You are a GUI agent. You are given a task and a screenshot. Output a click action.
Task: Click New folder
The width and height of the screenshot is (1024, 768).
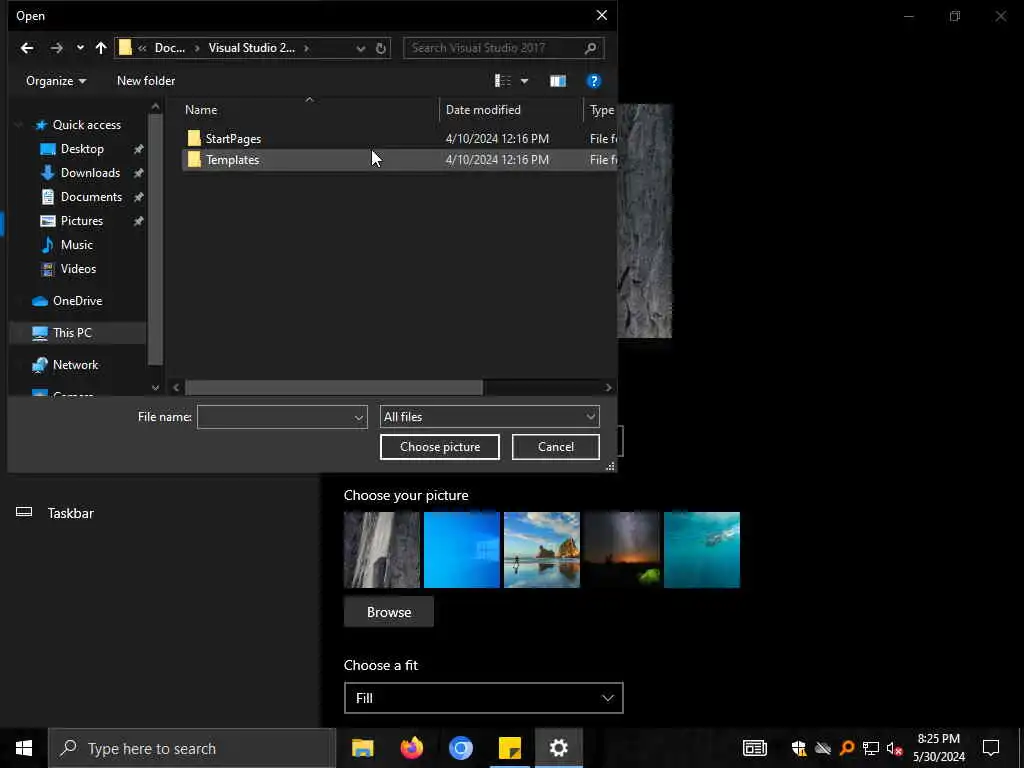coord(146,81)
